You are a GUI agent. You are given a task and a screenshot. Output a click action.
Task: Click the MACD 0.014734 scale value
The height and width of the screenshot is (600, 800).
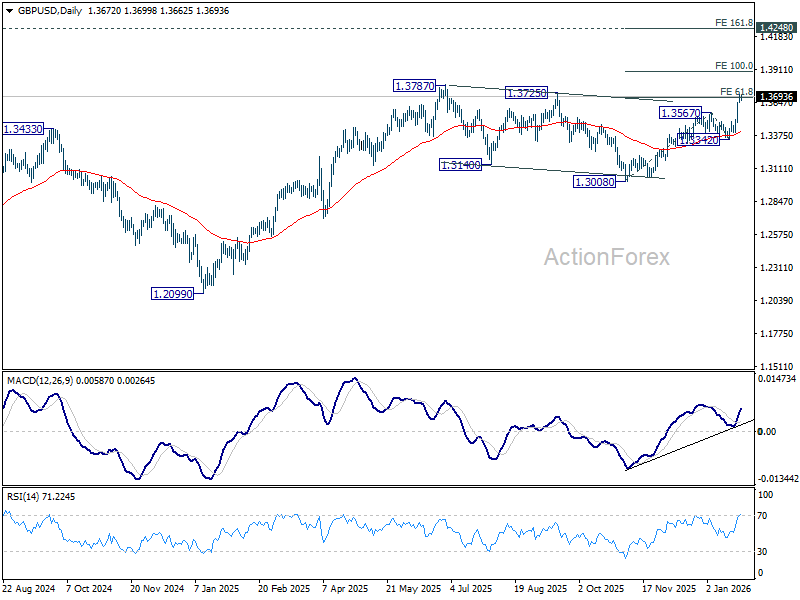point(777,379)
